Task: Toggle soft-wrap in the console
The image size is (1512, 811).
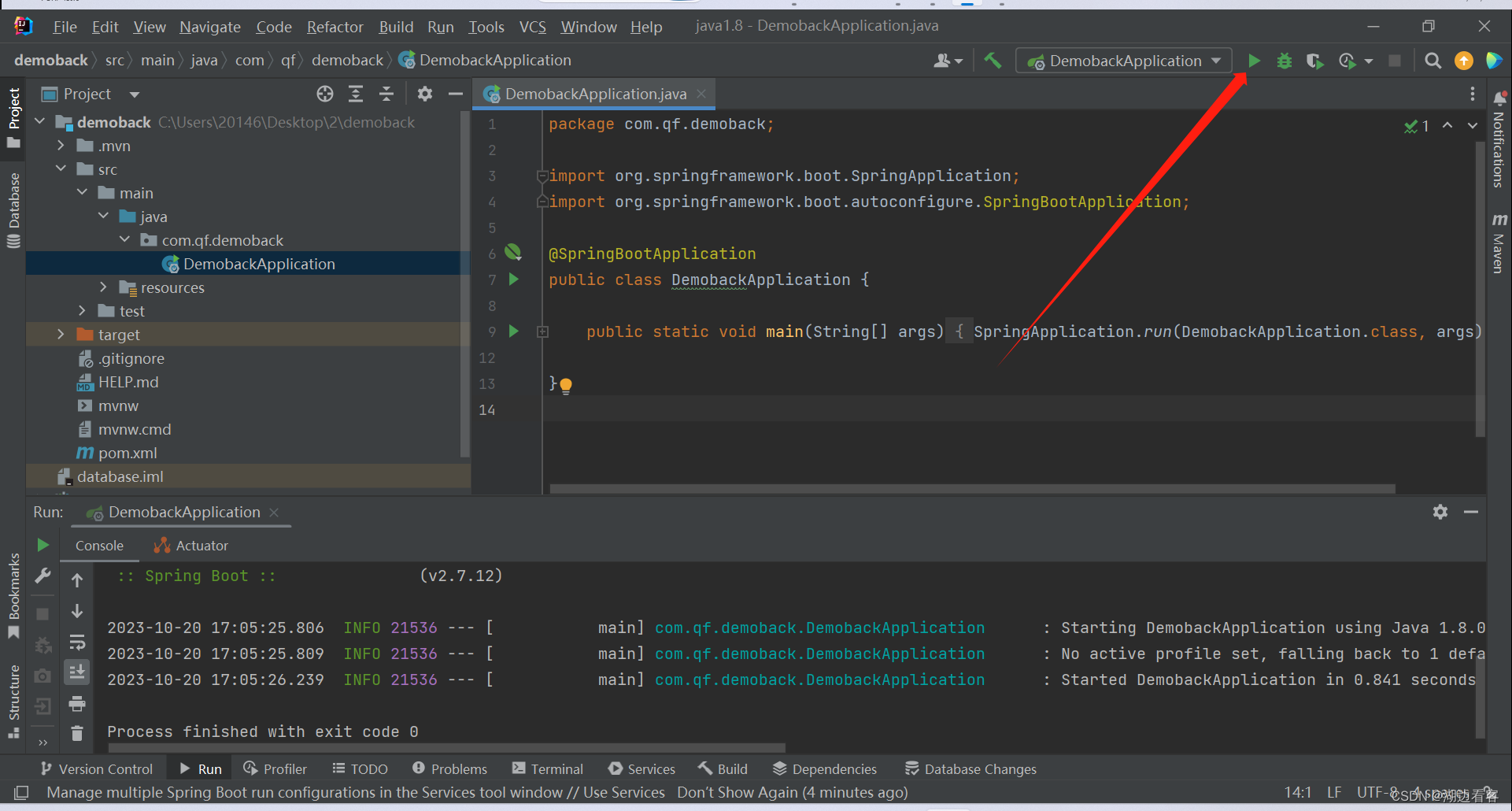Action: [77, 643]
